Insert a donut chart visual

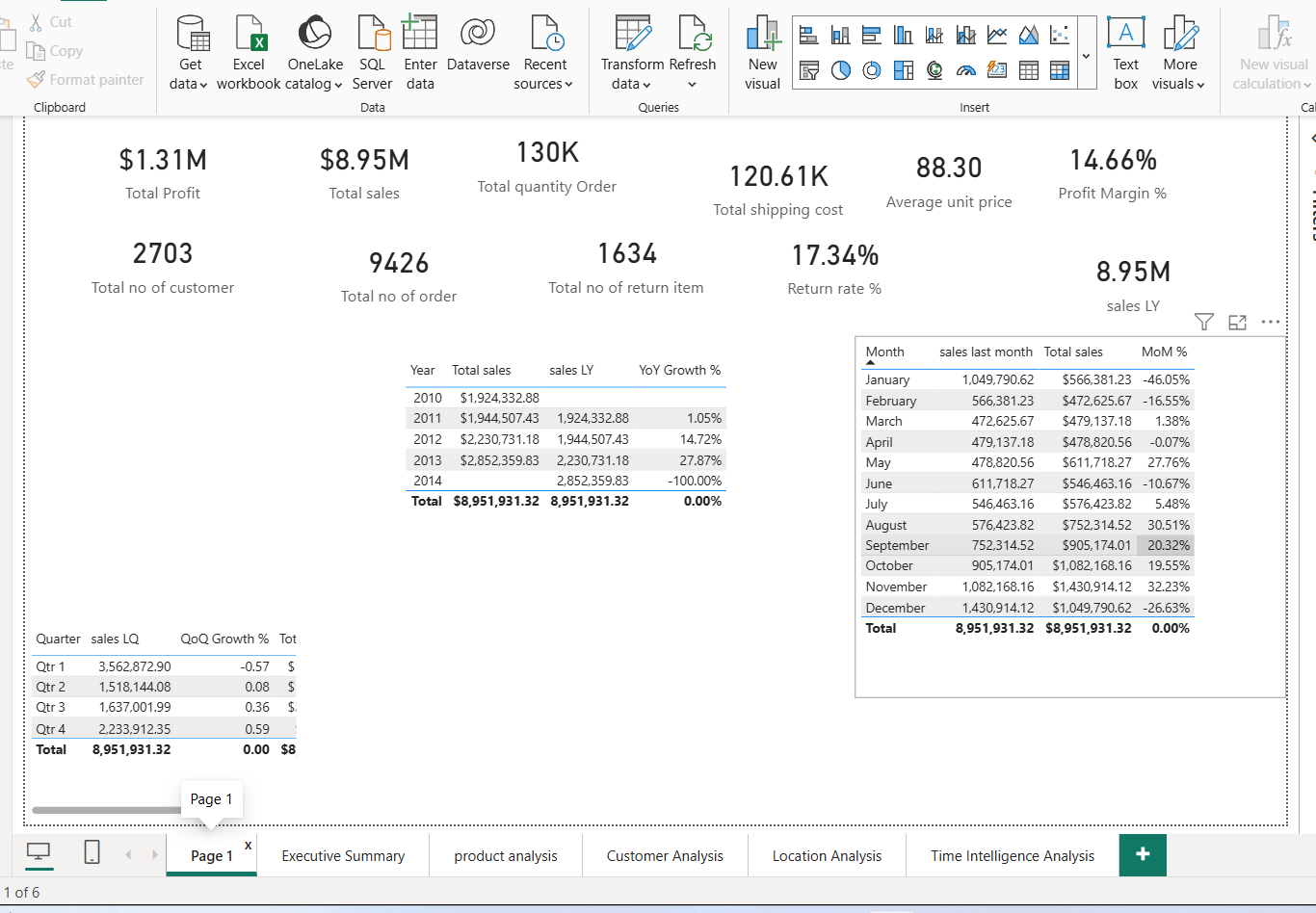pos(872,69)
